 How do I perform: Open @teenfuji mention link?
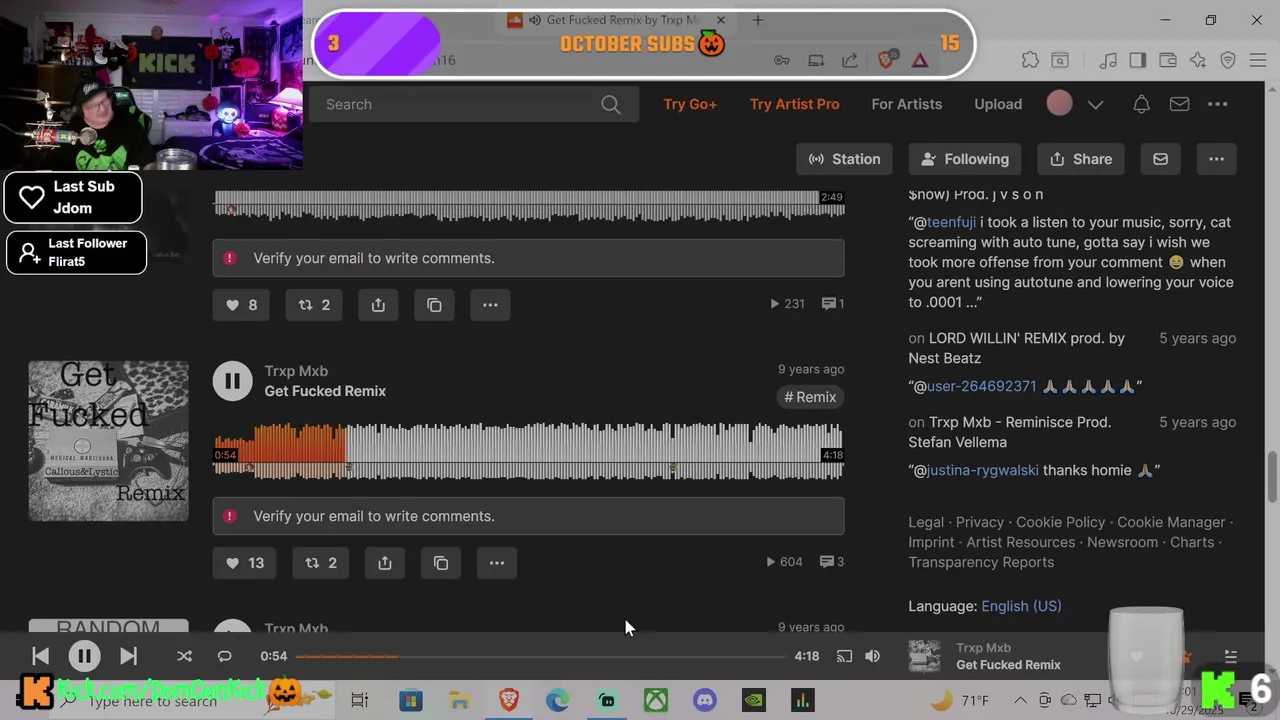click(950, 222)
